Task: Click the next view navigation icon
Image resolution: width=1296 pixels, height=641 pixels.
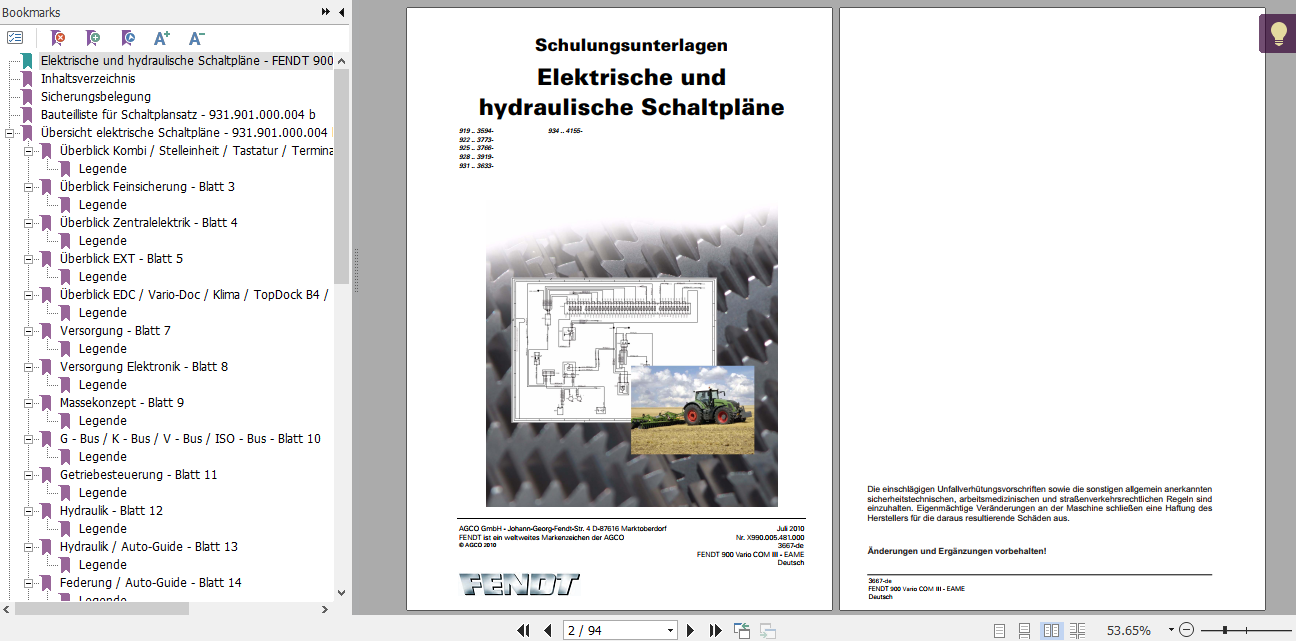Action: tap(768, 630)
